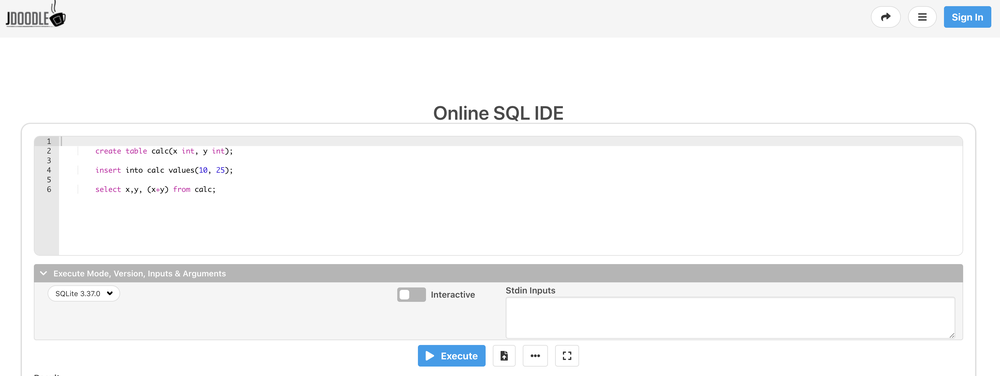The height and width of the screenshot is (376, 1000).
Task: Click the play triangle icon on Execute
Action: [430, 356]
